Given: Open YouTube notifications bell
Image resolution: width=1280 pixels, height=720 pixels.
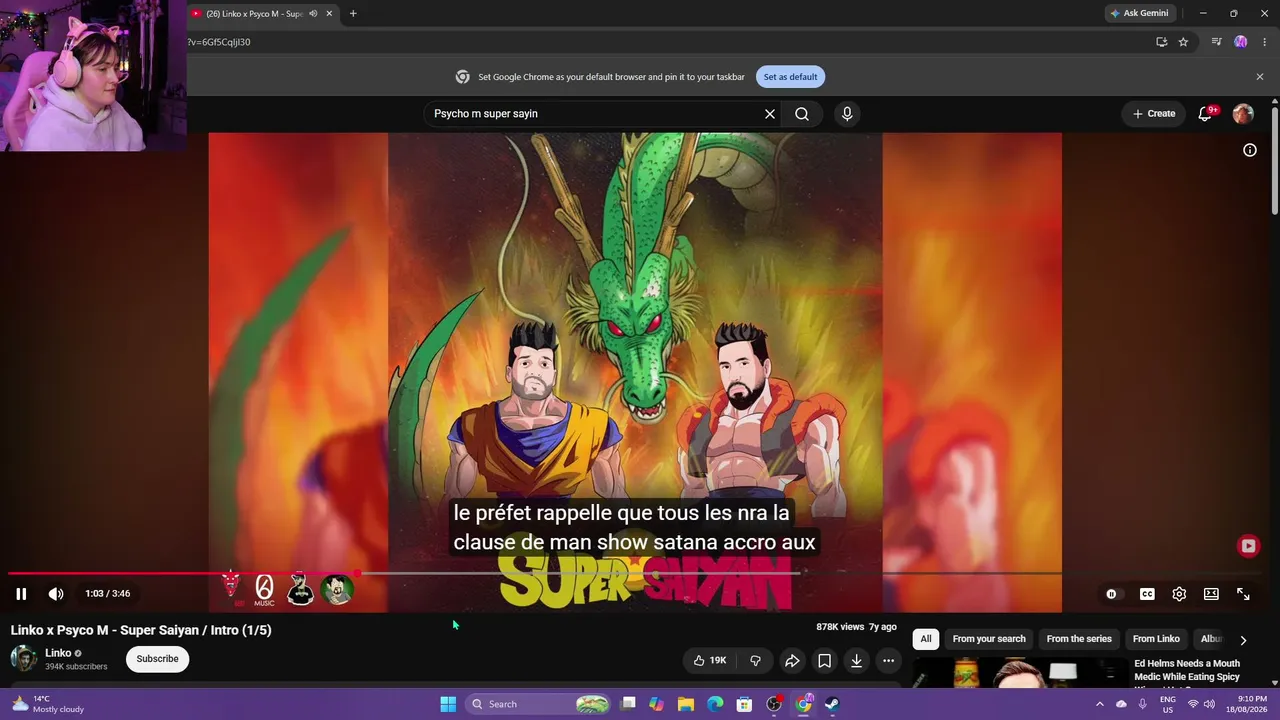Looking at the screenshot, I should point(1205,114).
